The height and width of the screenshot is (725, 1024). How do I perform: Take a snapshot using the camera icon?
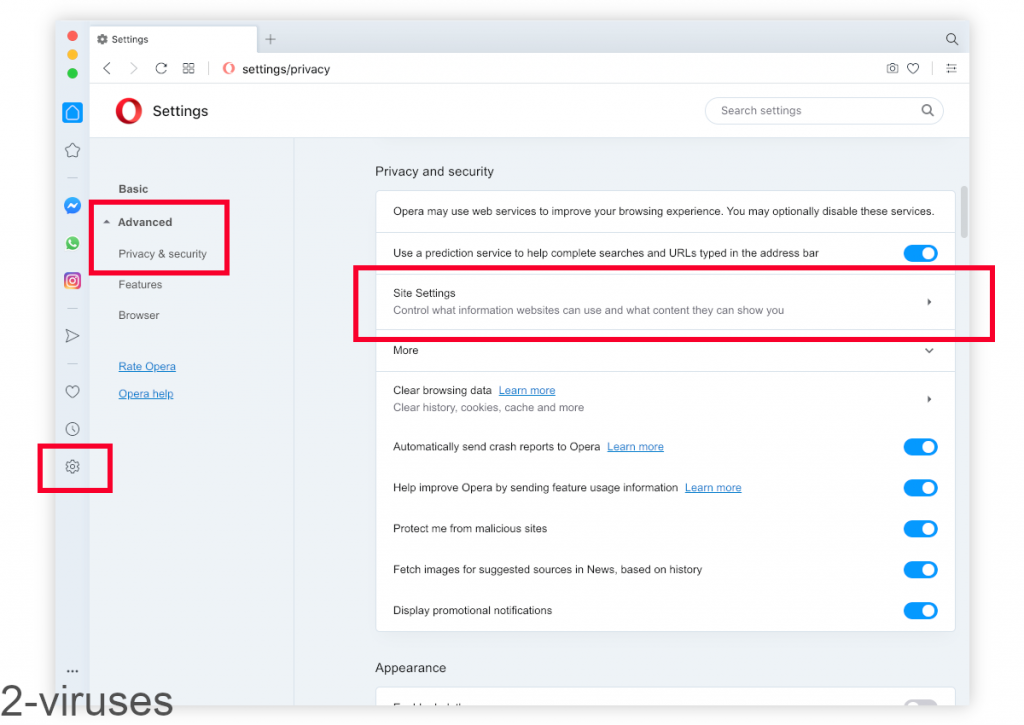[x=892, y=68]
